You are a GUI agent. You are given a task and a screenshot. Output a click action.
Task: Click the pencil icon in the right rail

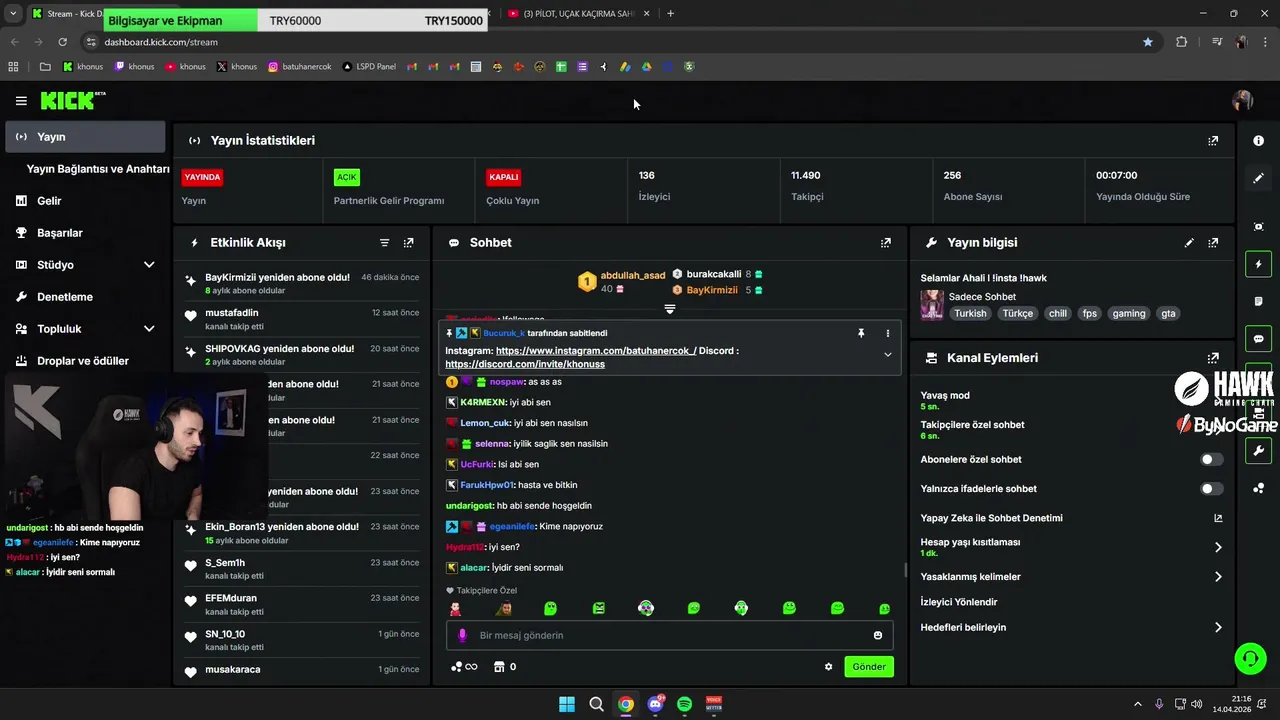coord(1258,178)
